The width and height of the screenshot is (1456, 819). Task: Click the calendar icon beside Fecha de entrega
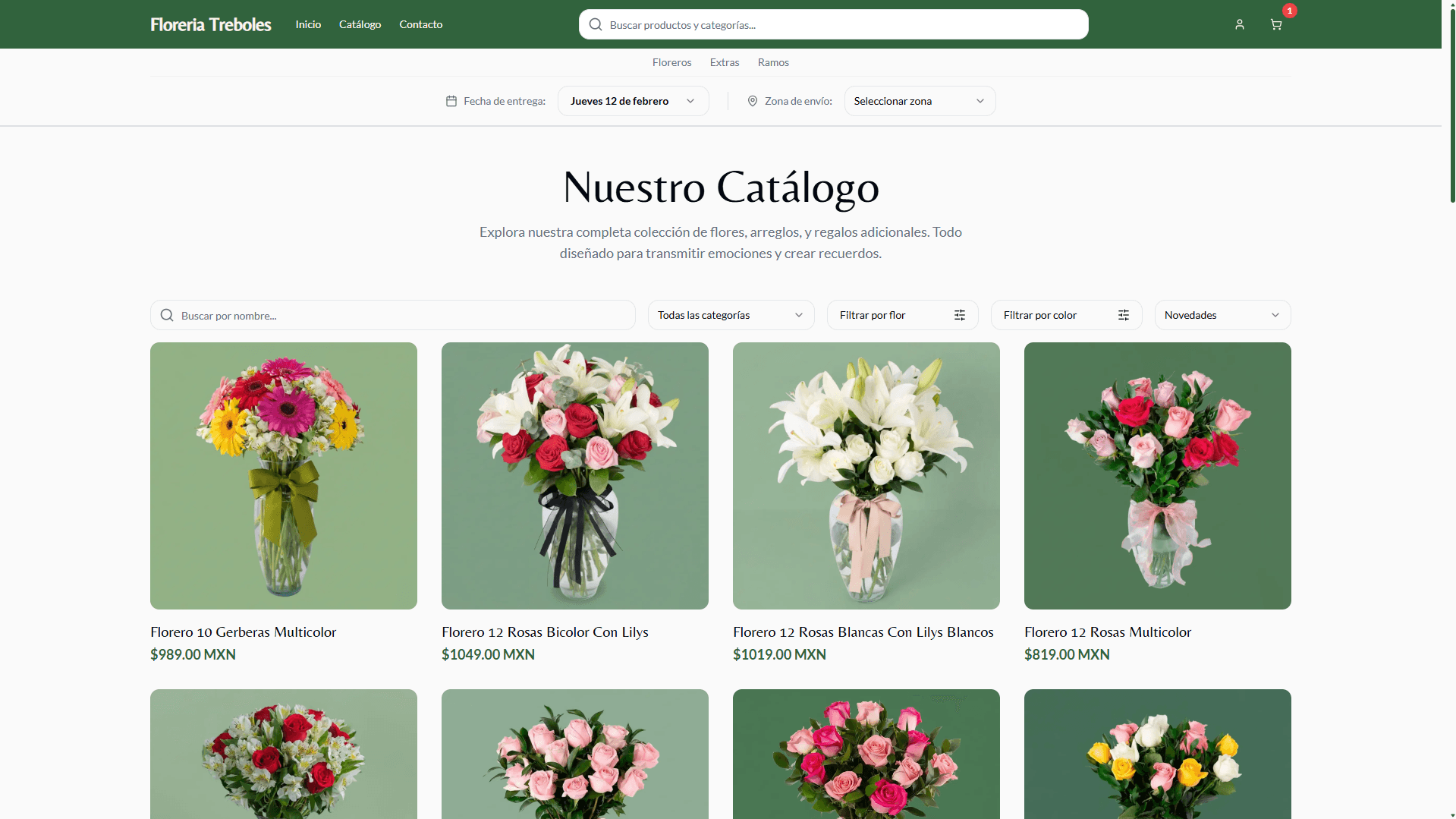click(x=451, y=101)
